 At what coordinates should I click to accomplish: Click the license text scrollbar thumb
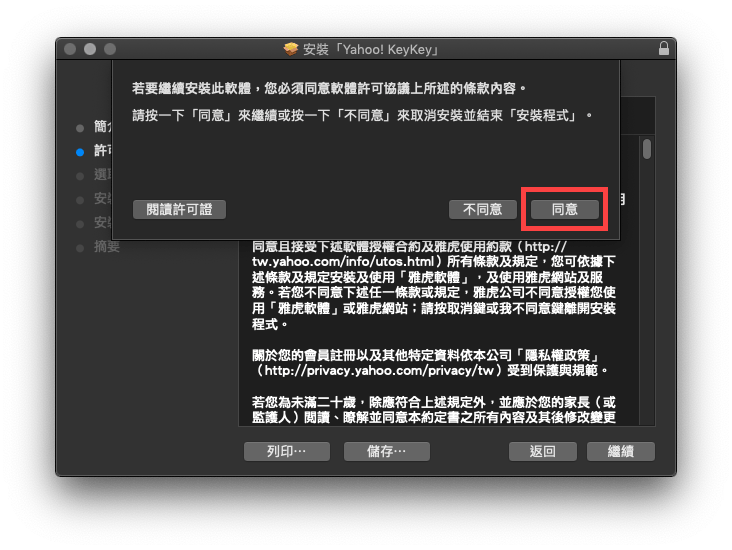point(647,149)
